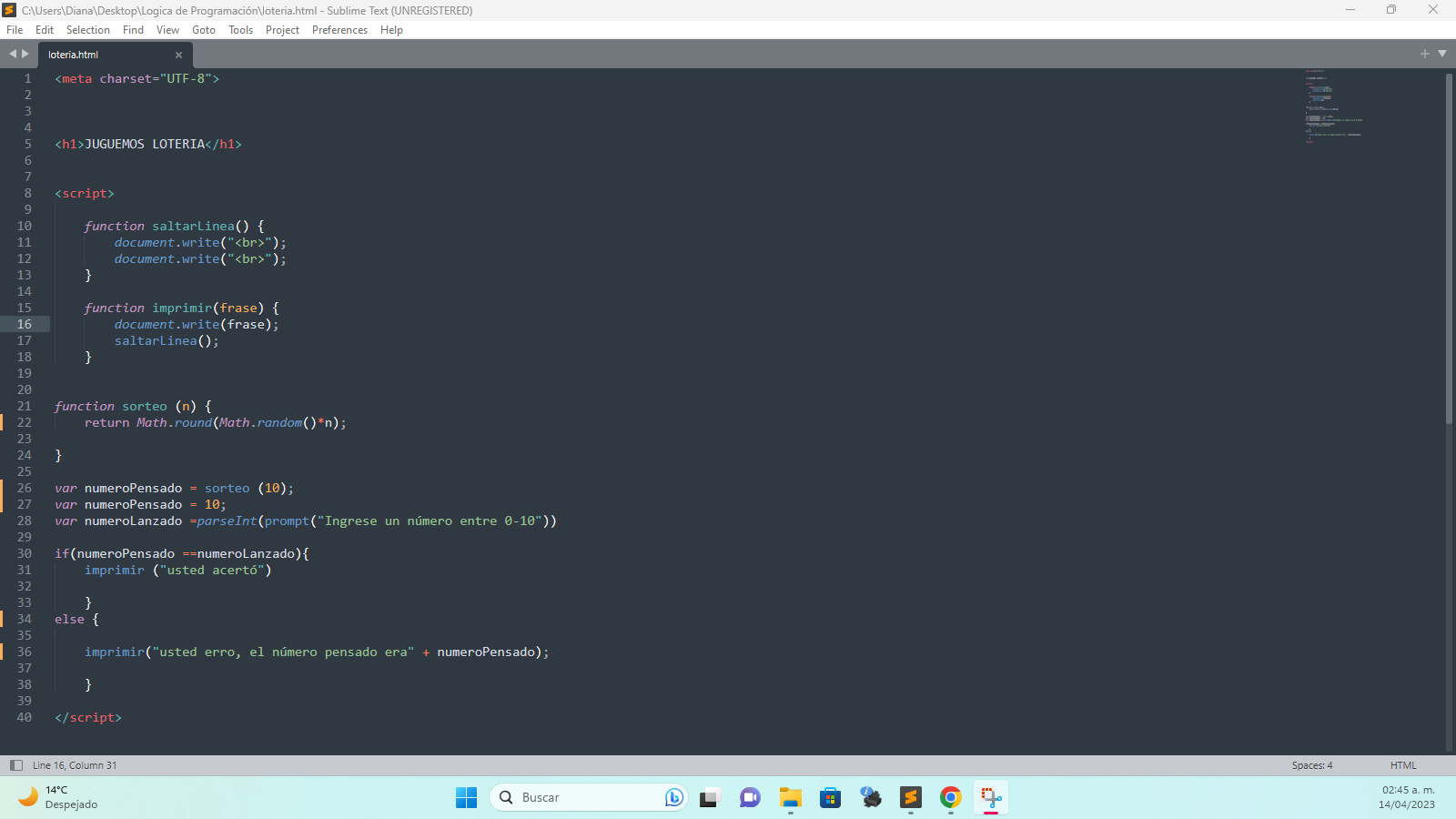Click the opening script tag
Viewport: 1456px width, 819px height.
[x=85, y=193]
